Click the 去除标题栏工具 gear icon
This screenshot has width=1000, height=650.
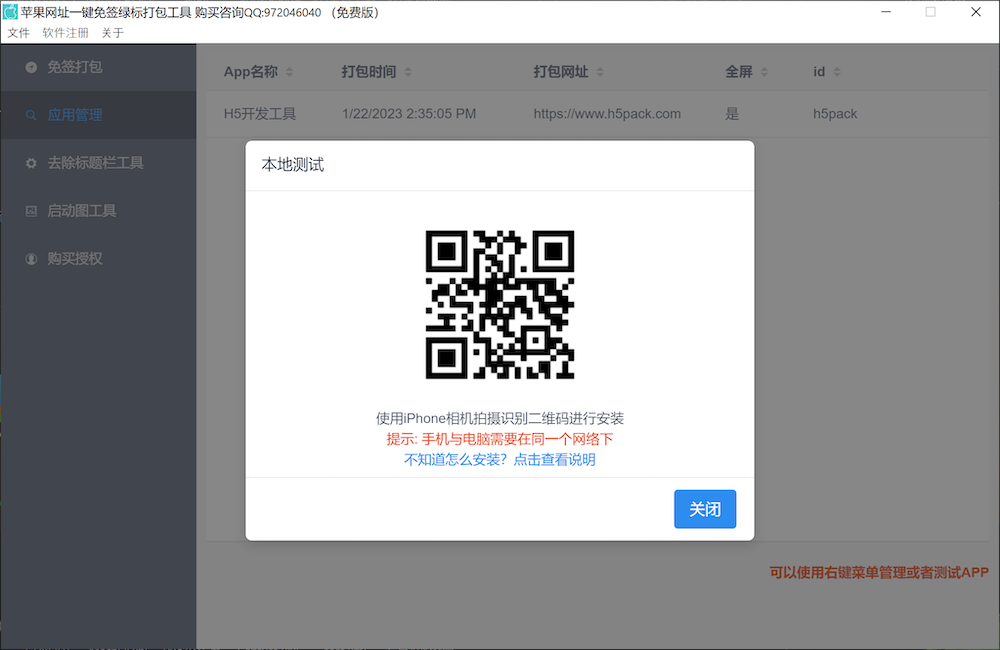31,163
